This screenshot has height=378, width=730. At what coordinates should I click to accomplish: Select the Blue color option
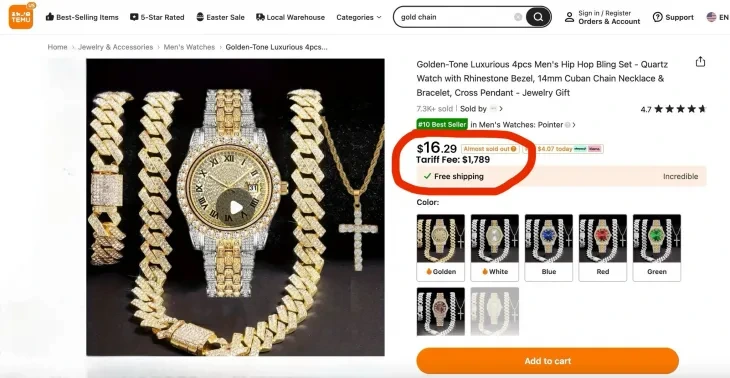click(x=548, y=248)
